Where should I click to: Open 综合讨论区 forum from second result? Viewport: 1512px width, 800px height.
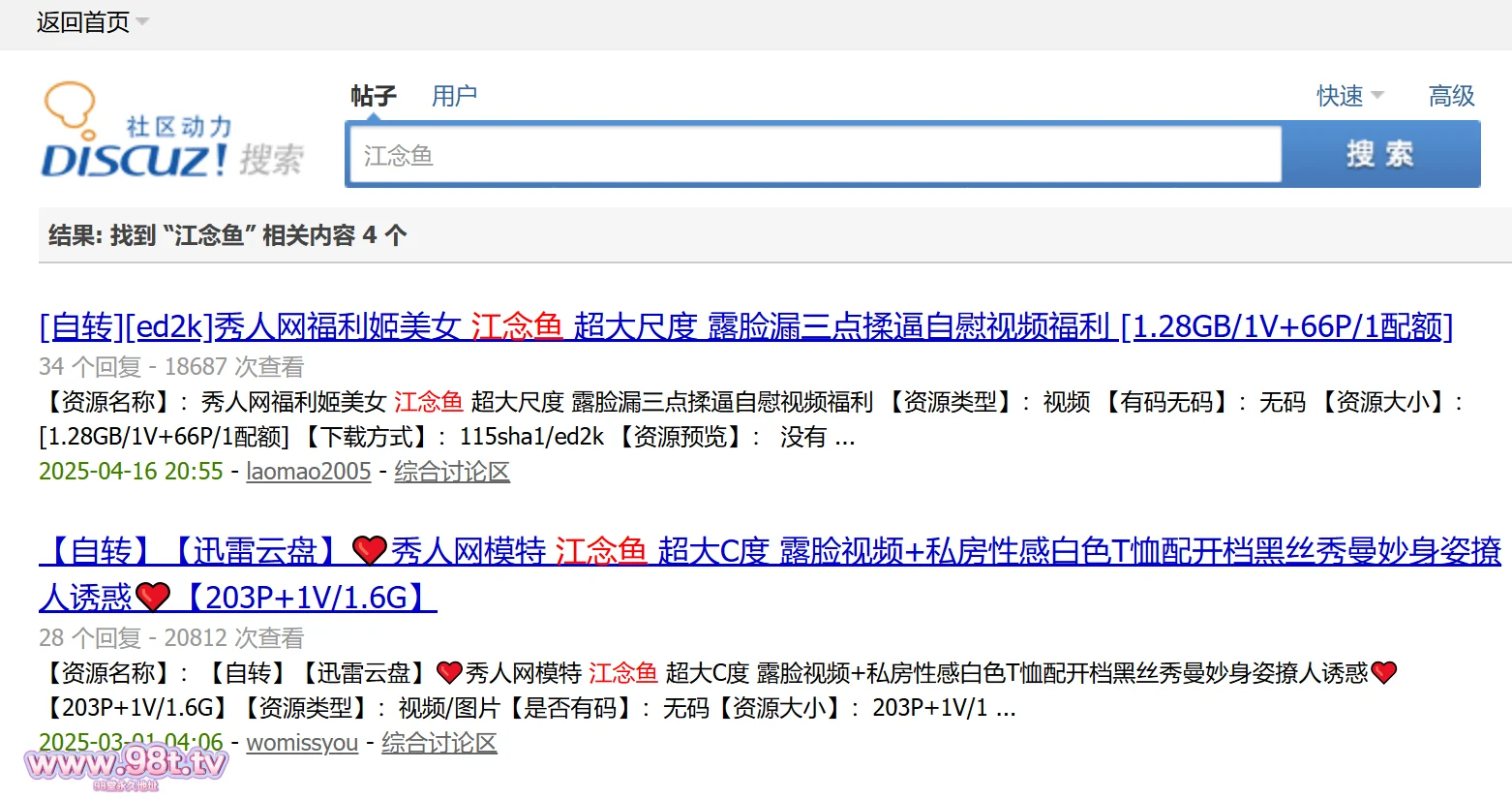(439, 743)
